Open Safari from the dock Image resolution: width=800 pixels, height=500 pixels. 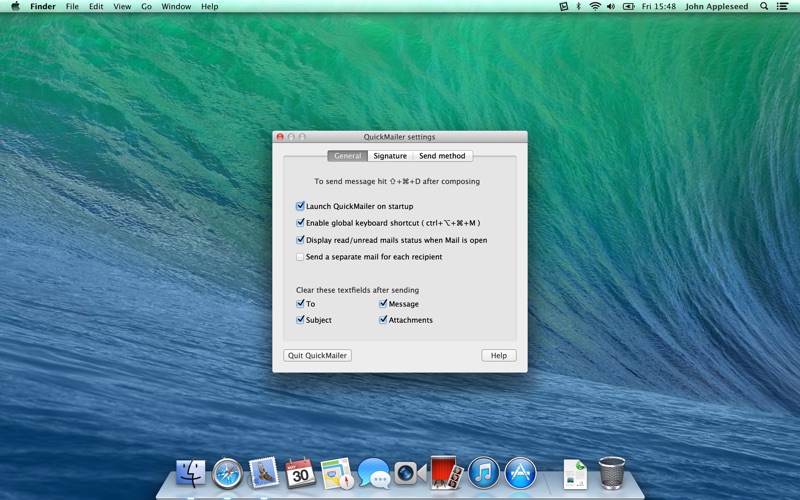227,472
